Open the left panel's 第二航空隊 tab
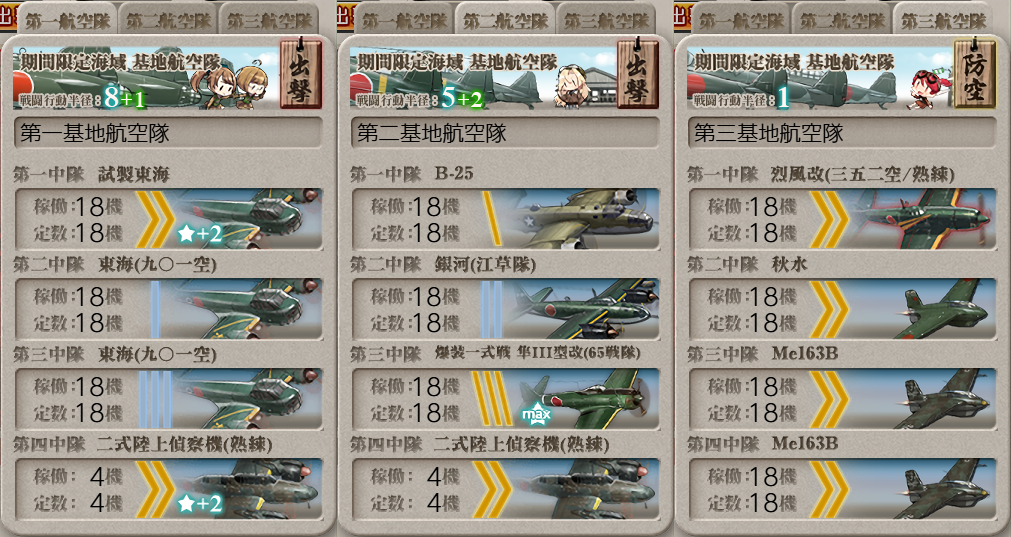This screenshot has height=537, width=1011. click(168, 19)
